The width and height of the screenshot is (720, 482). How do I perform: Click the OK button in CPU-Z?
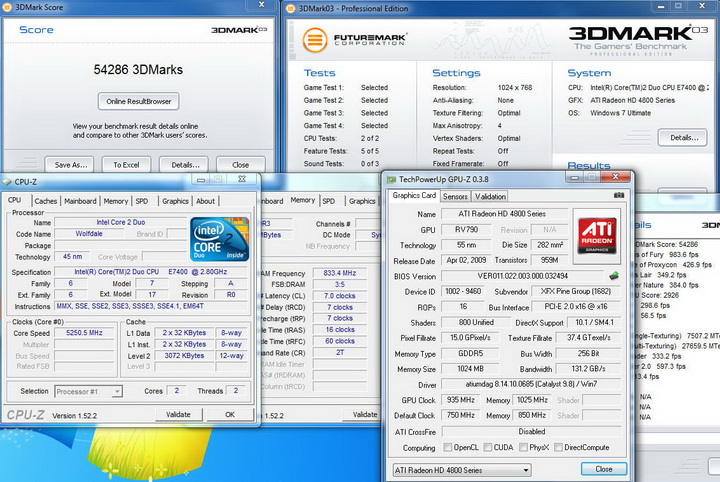[230, 415]
